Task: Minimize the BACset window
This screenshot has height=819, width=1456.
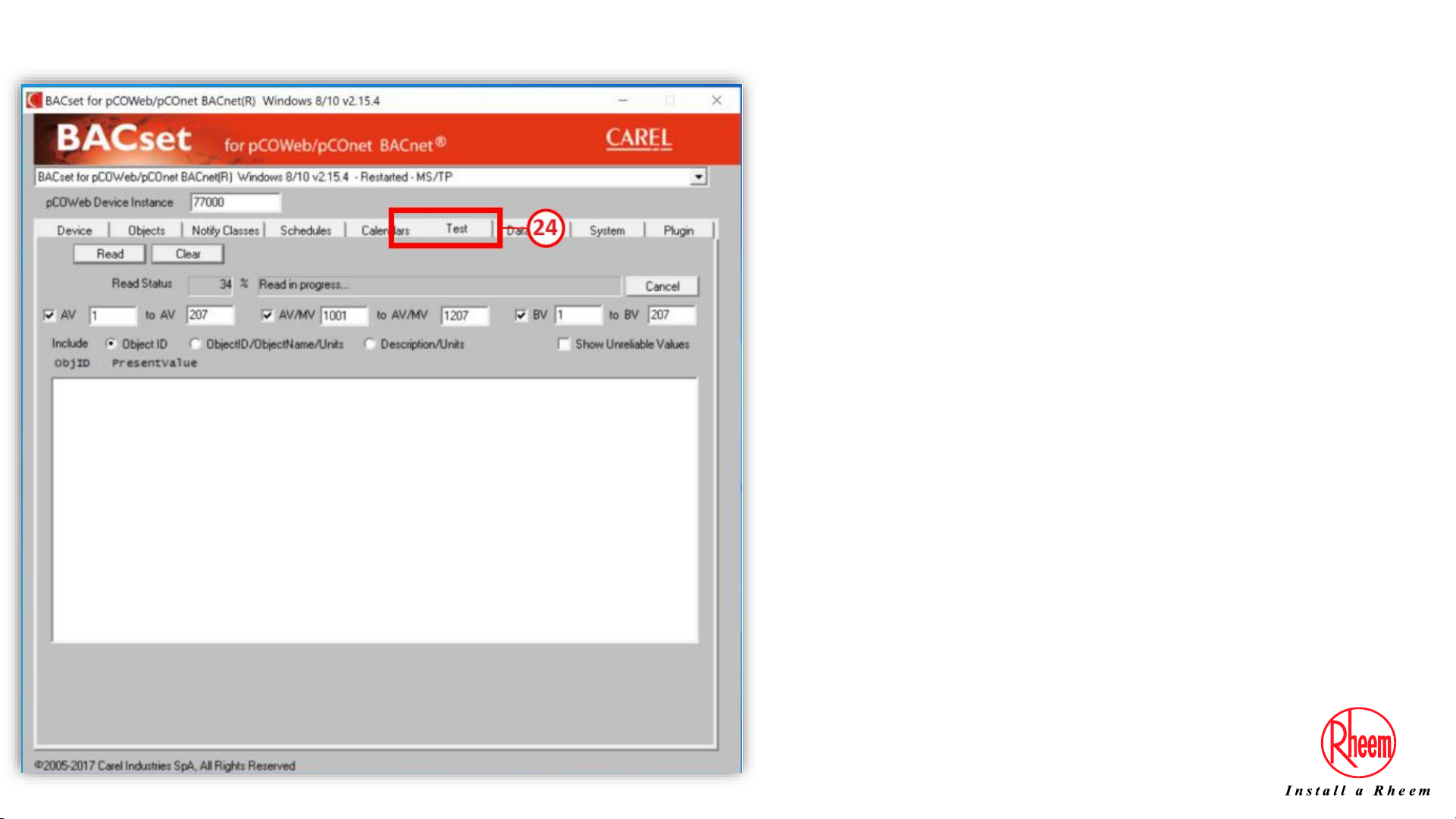Action: pyautogui.click(x=623, y=100)
